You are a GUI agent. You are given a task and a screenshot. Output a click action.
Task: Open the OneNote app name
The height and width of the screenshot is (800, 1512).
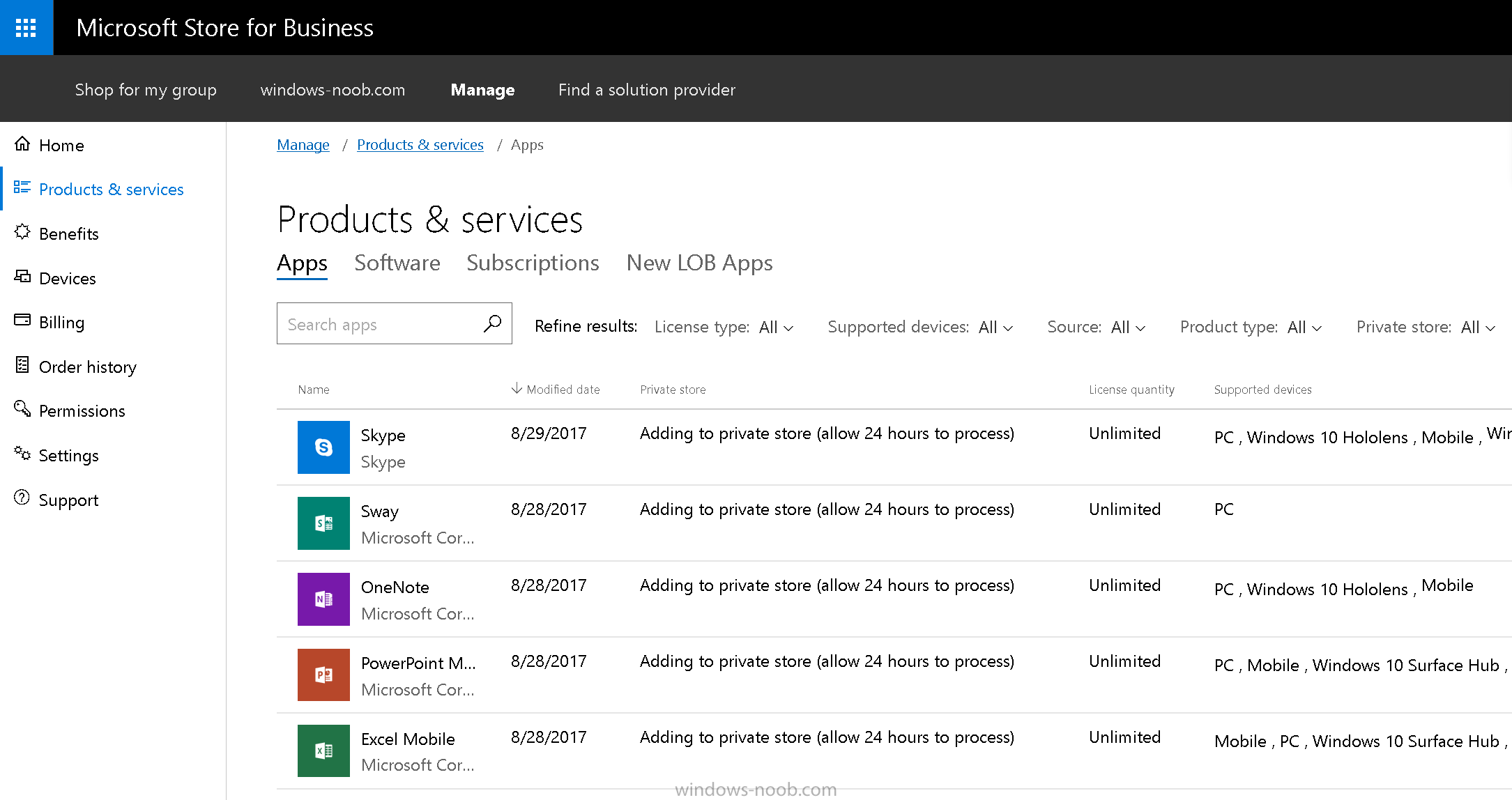[x=395, y=587]
